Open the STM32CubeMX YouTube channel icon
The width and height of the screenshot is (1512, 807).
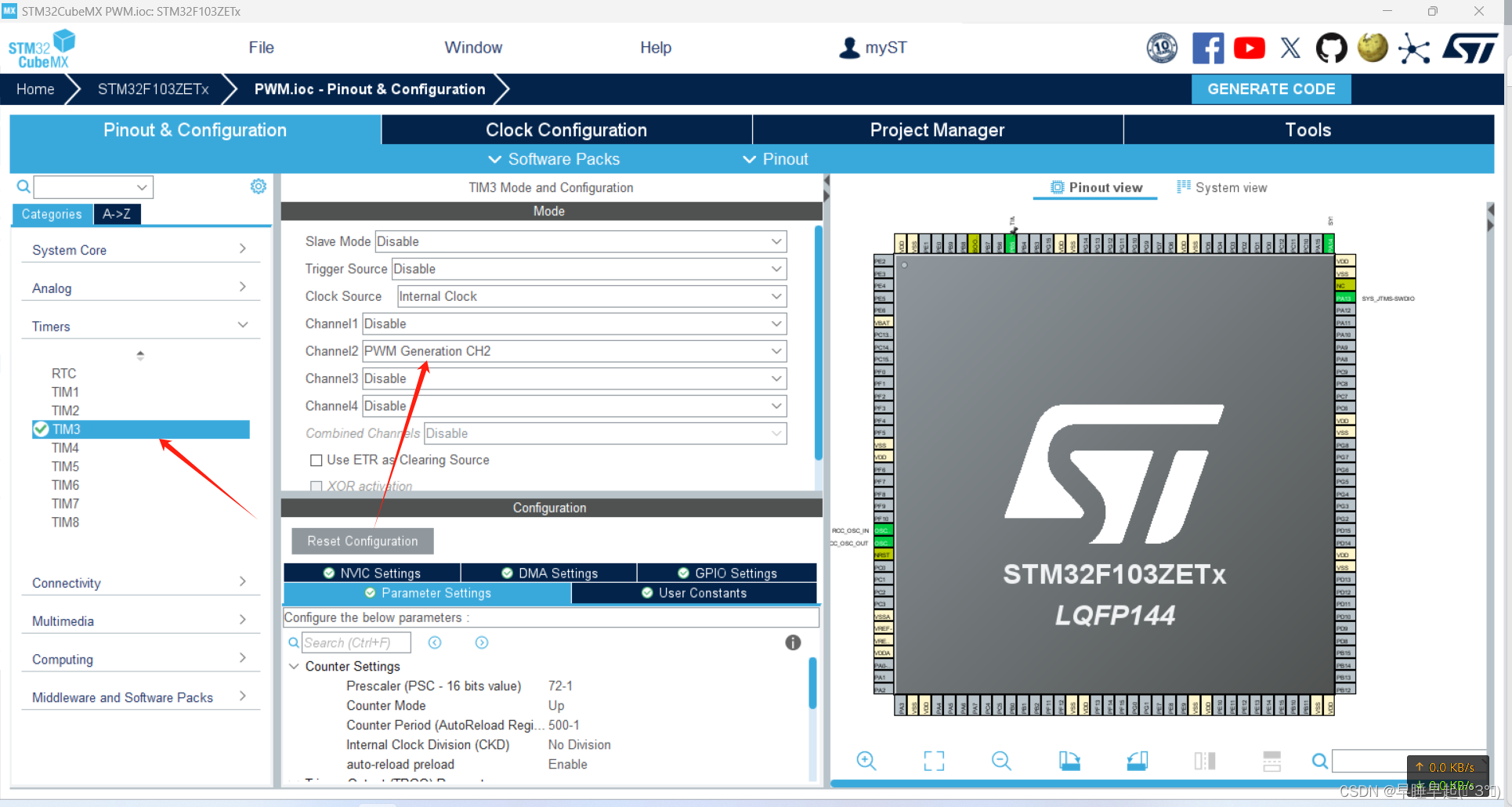click(x=1249, y=48)
